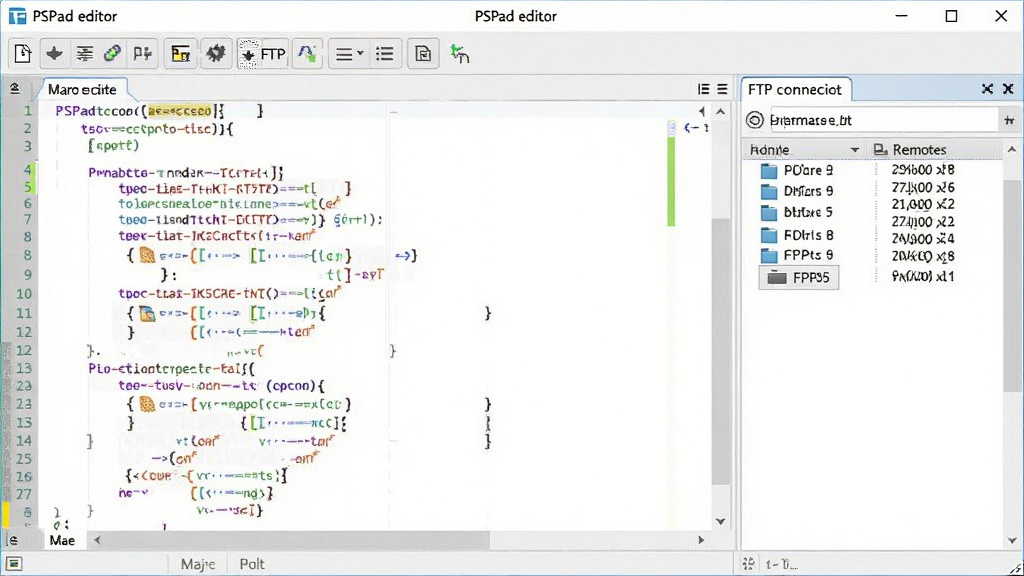Viewport: 1024px width, 576px height.
Task: Click the orange icon on code line 23
Action: pyautogui.click(x=148, y=405)
